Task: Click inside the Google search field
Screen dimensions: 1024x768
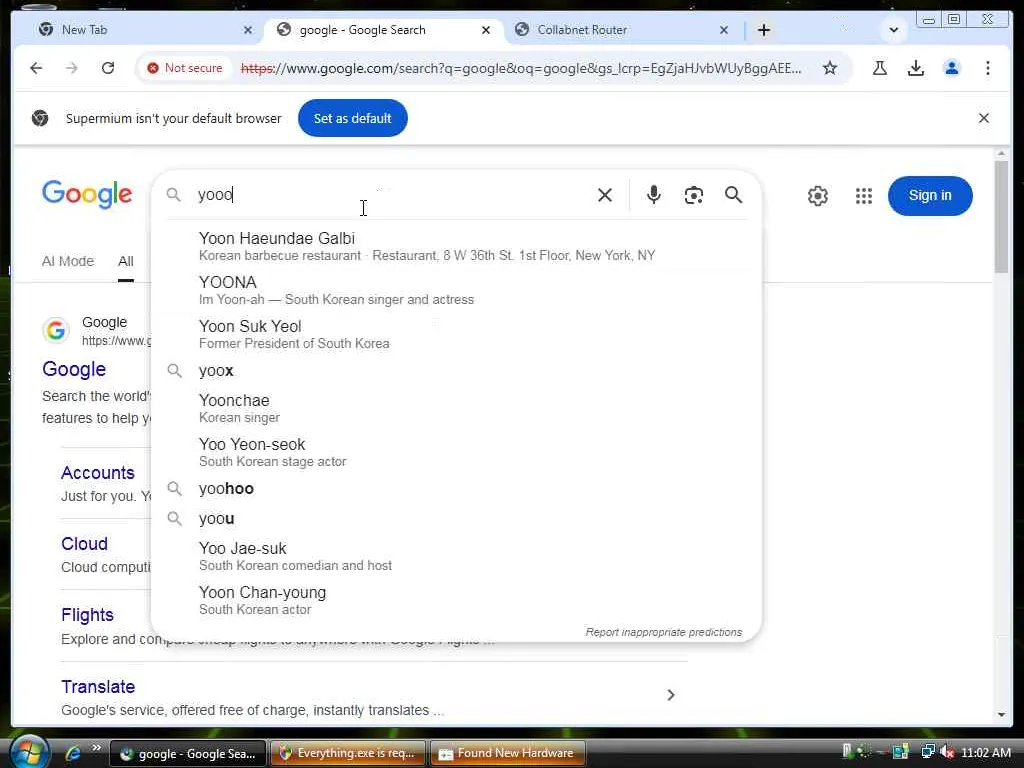Action: 392,195
